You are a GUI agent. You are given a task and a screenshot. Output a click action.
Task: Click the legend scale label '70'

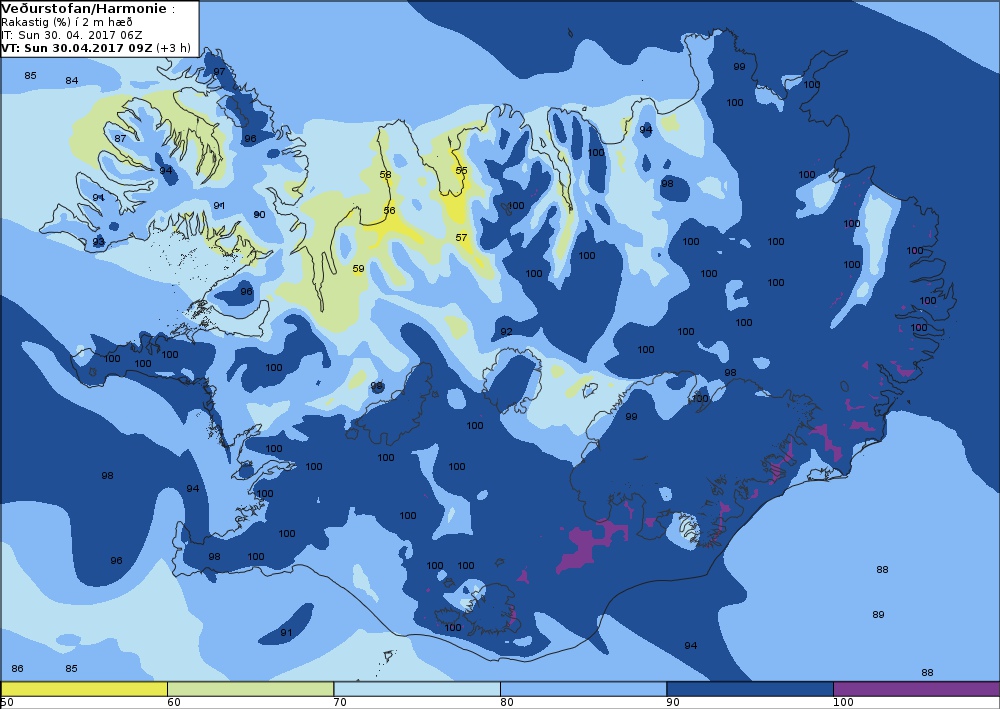coord(341,703)
